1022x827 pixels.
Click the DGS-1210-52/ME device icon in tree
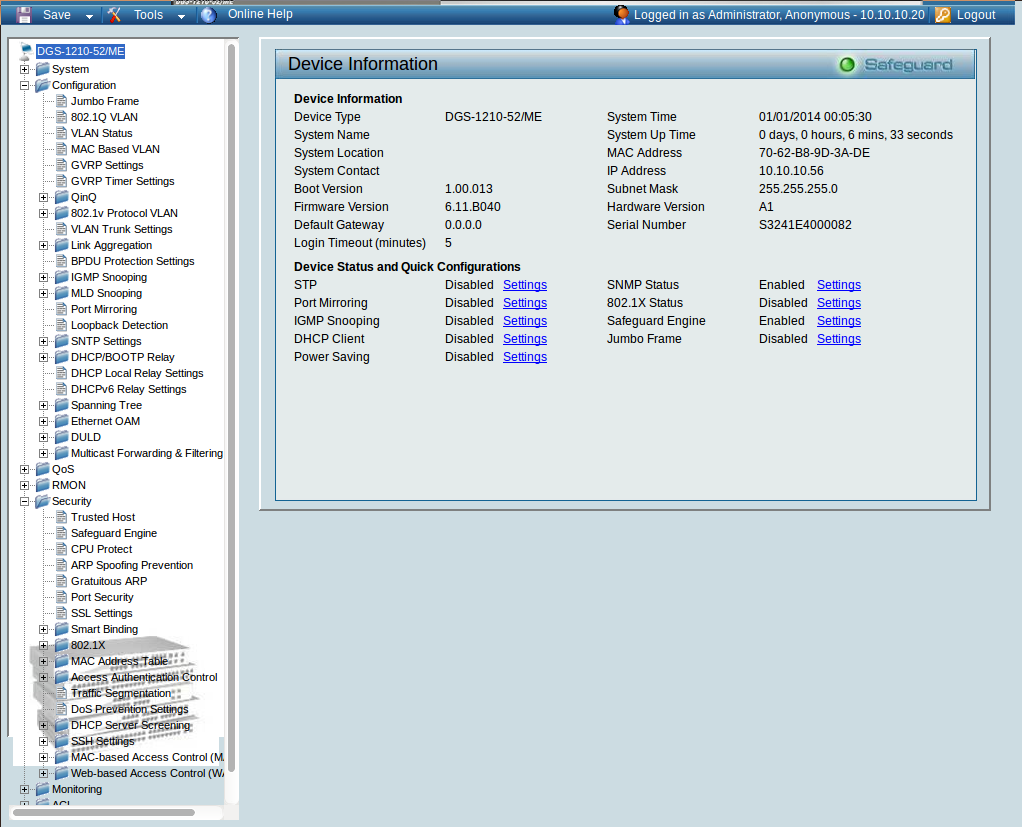click(26, 51)
